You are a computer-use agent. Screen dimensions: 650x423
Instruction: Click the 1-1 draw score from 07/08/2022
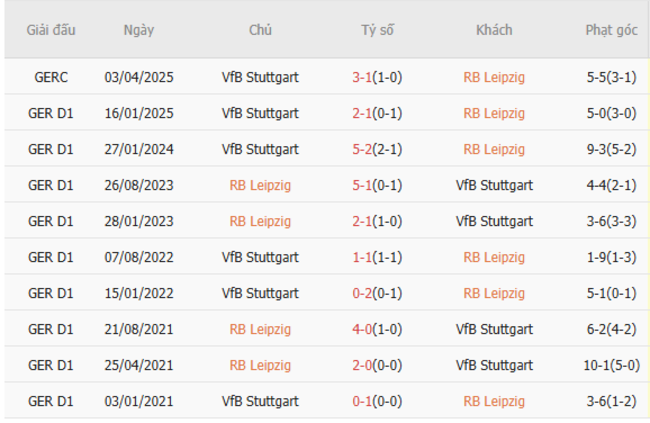point(365,257)
